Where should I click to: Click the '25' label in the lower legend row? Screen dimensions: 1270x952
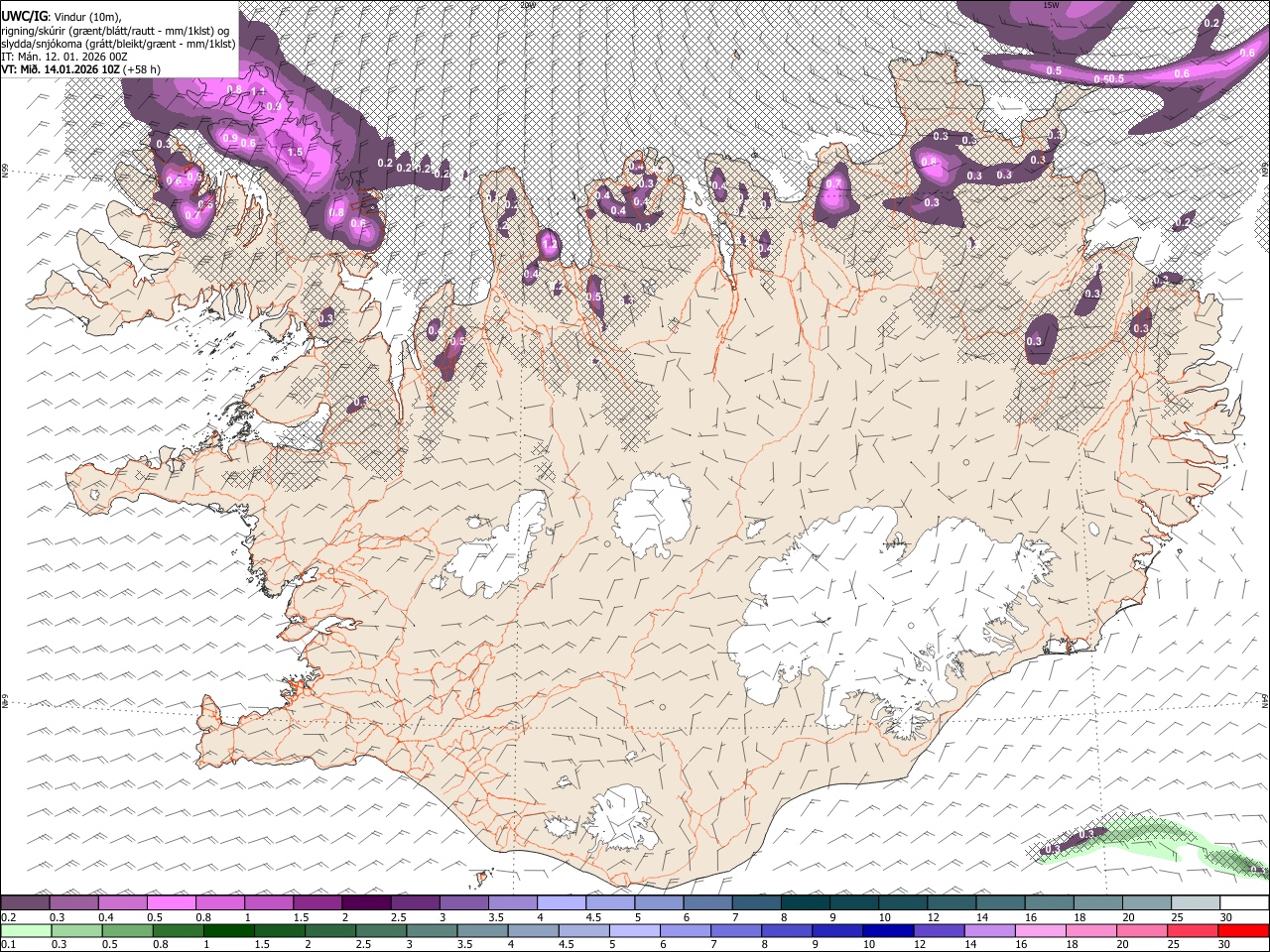pyautogui.click(x=1175, y=945)
